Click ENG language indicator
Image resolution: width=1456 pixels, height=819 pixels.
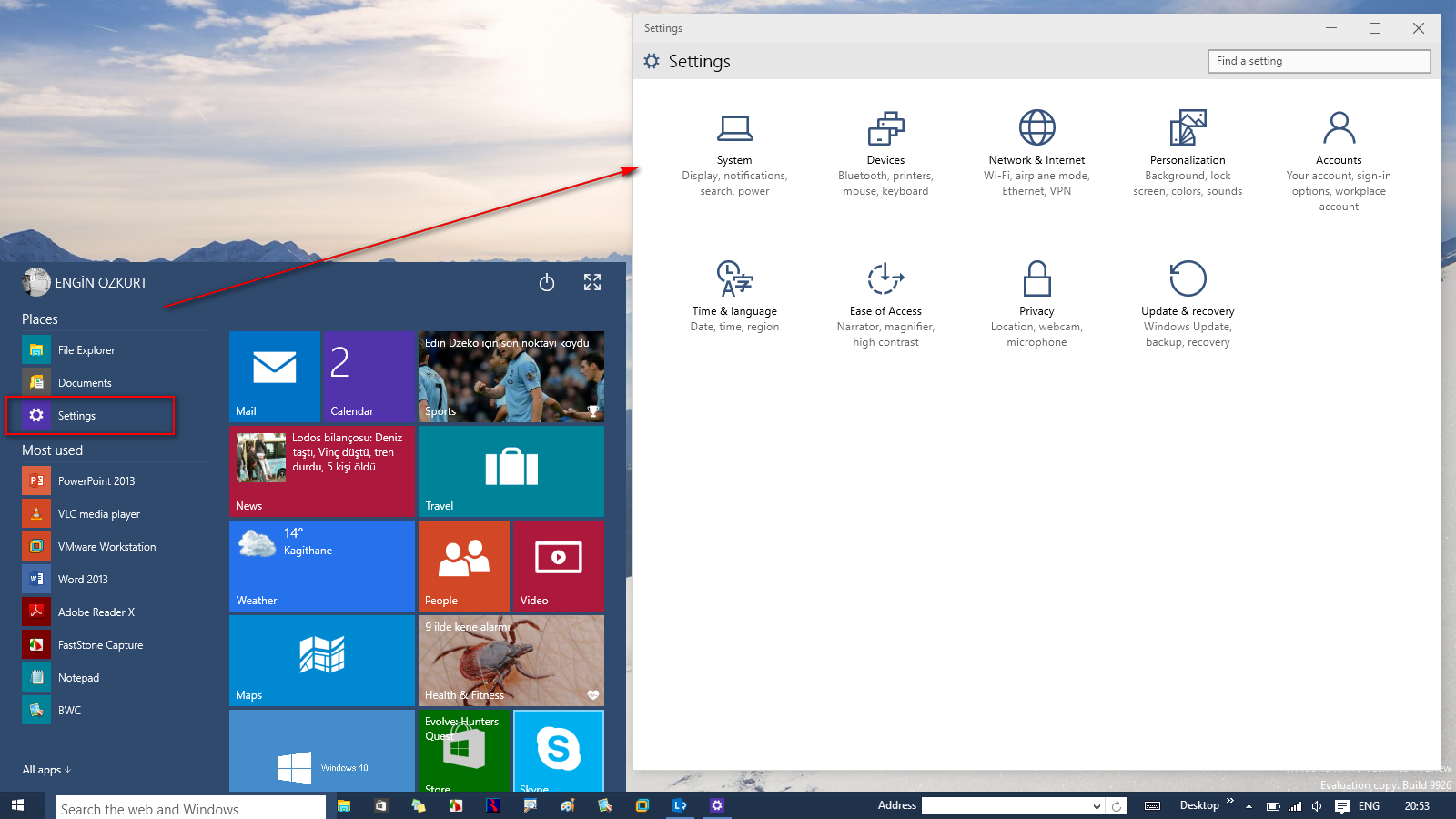[1369, 806]
